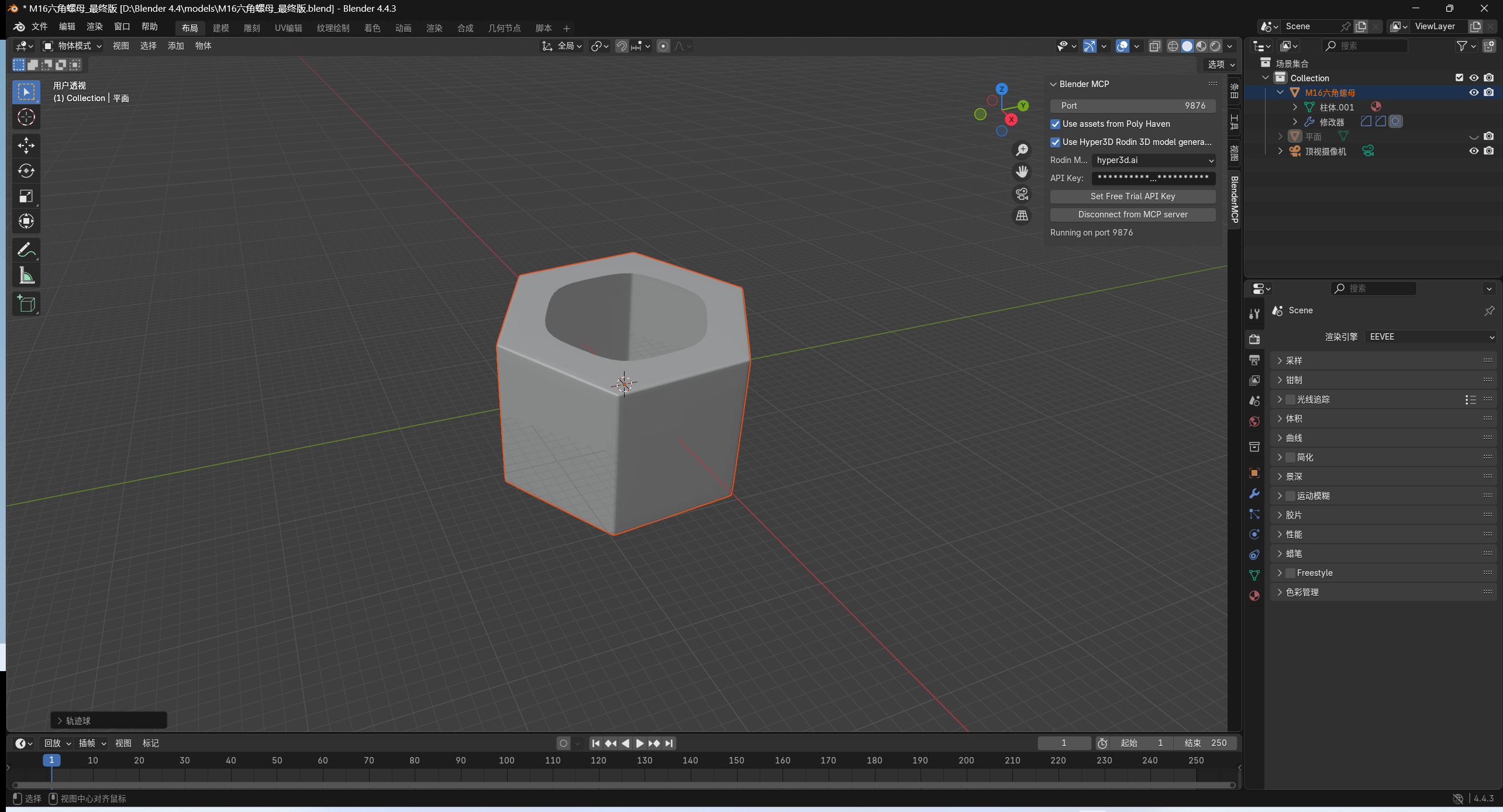Switch to the UV编辑 workspace tab
The width and height of the screenshot is (1503, 812).
coord(288,28)
